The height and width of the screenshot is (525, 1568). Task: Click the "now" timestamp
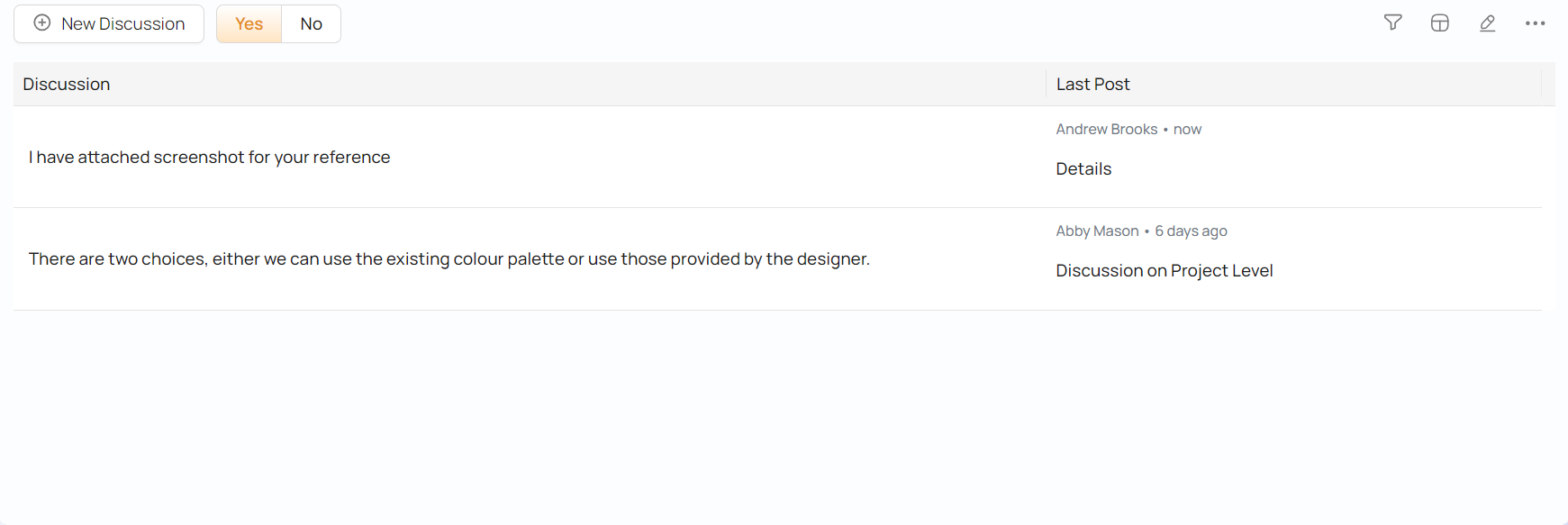coord(1187,130)
